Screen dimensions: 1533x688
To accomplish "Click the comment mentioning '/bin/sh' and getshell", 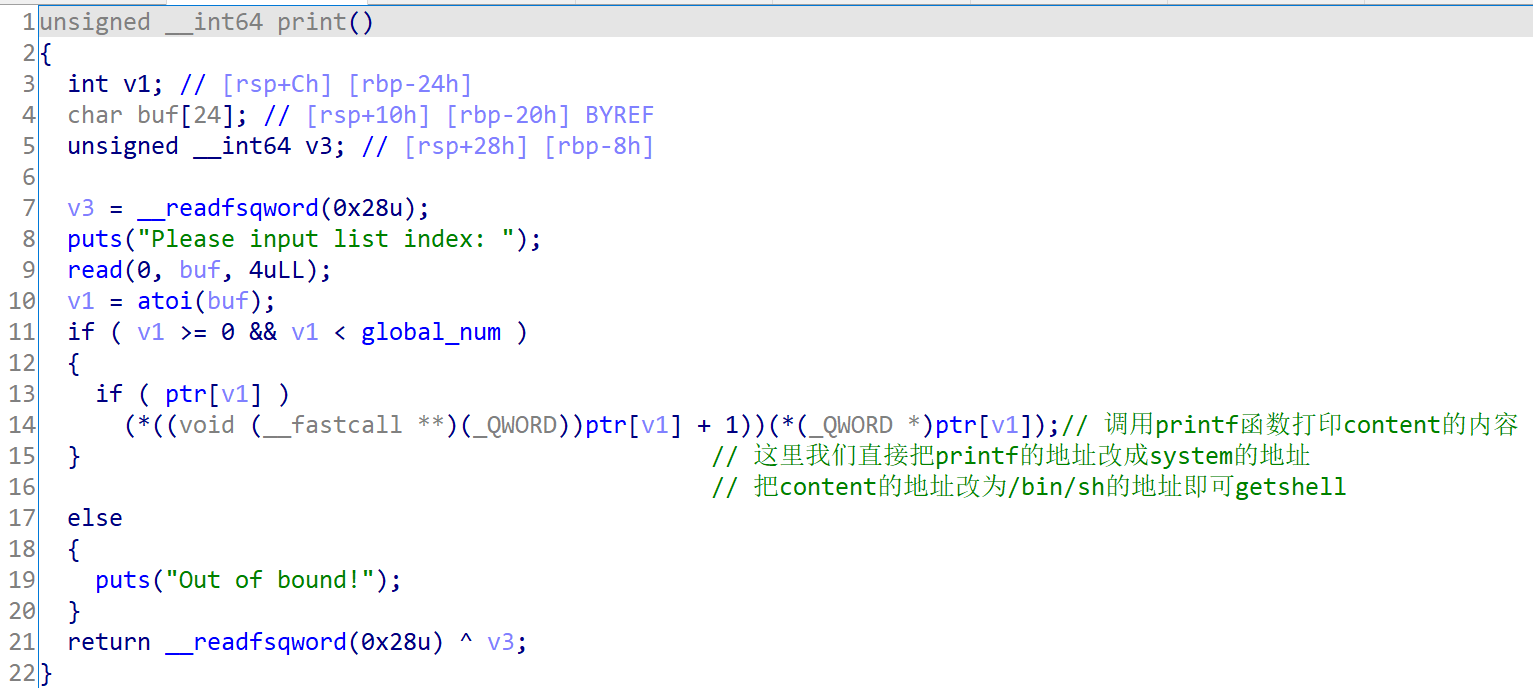I will pyautogui.click(x=1029, y=487).
